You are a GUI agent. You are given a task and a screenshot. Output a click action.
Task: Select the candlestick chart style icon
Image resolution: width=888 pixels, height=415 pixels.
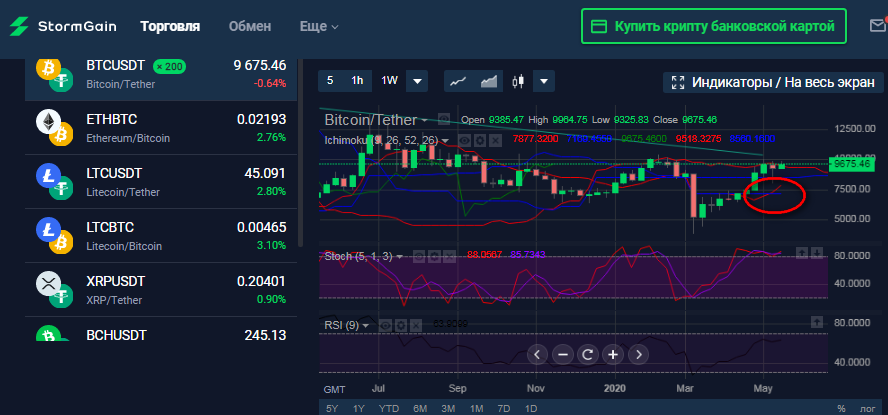point(518,81)
